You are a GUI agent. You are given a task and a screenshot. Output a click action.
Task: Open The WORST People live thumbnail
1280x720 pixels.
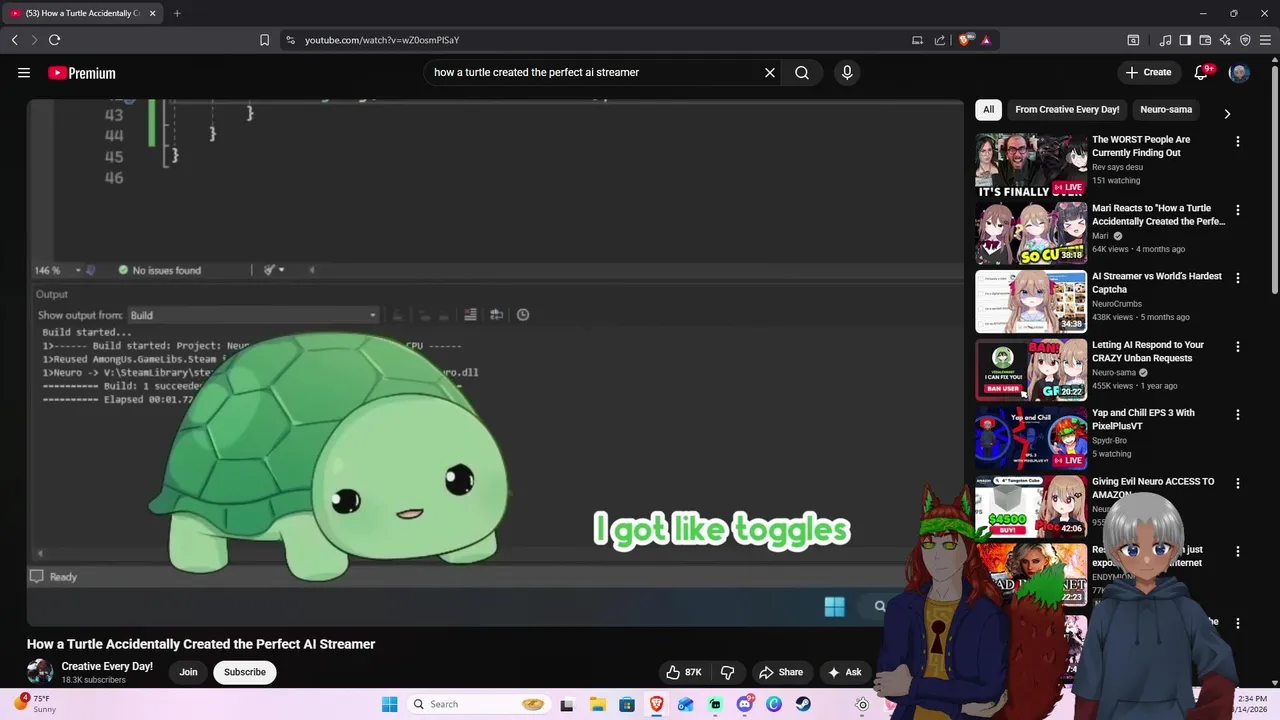[1031, 165]
